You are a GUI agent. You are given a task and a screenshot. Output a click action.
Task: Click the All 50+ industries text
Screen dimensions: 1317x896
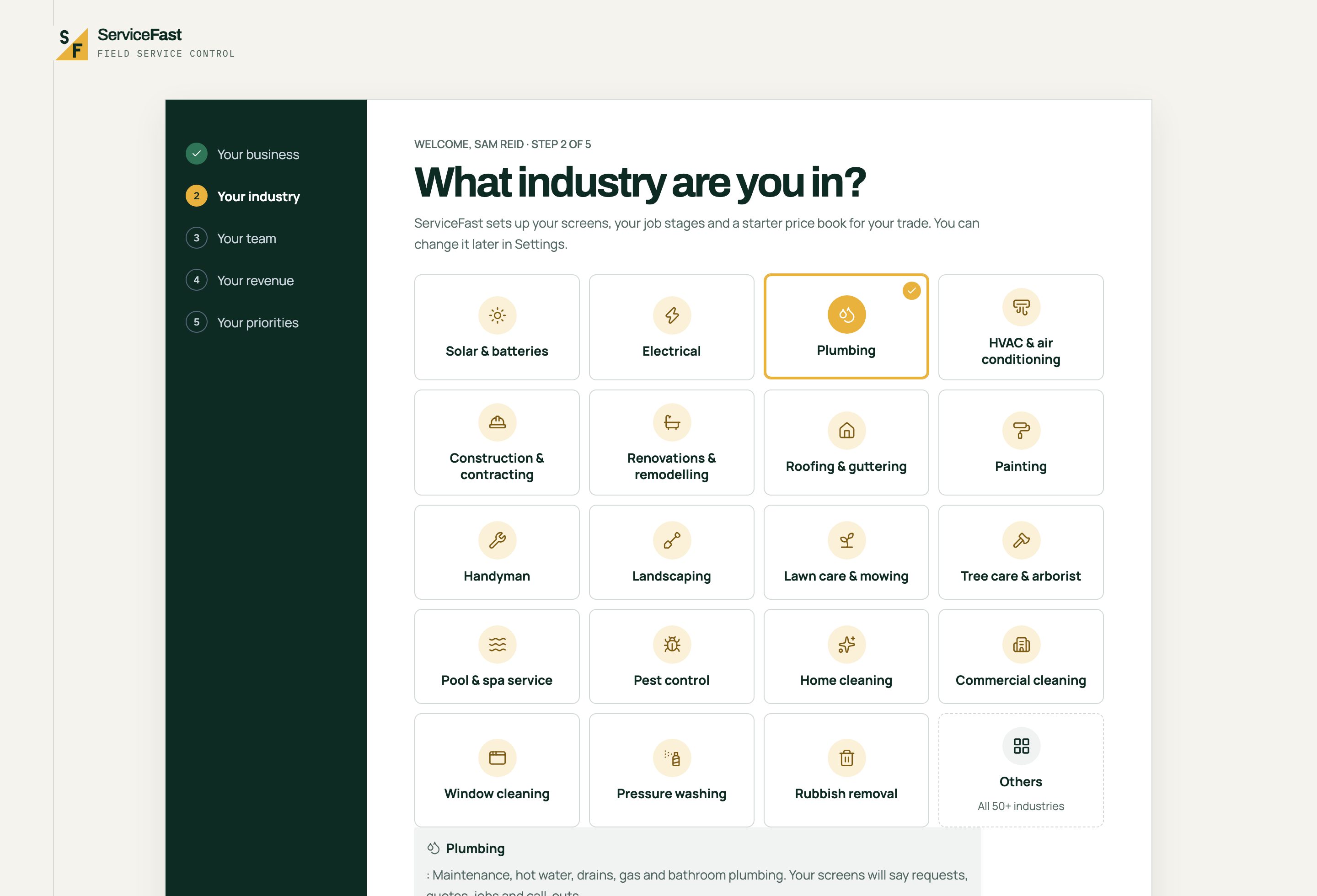click(x=1021, y=806)
